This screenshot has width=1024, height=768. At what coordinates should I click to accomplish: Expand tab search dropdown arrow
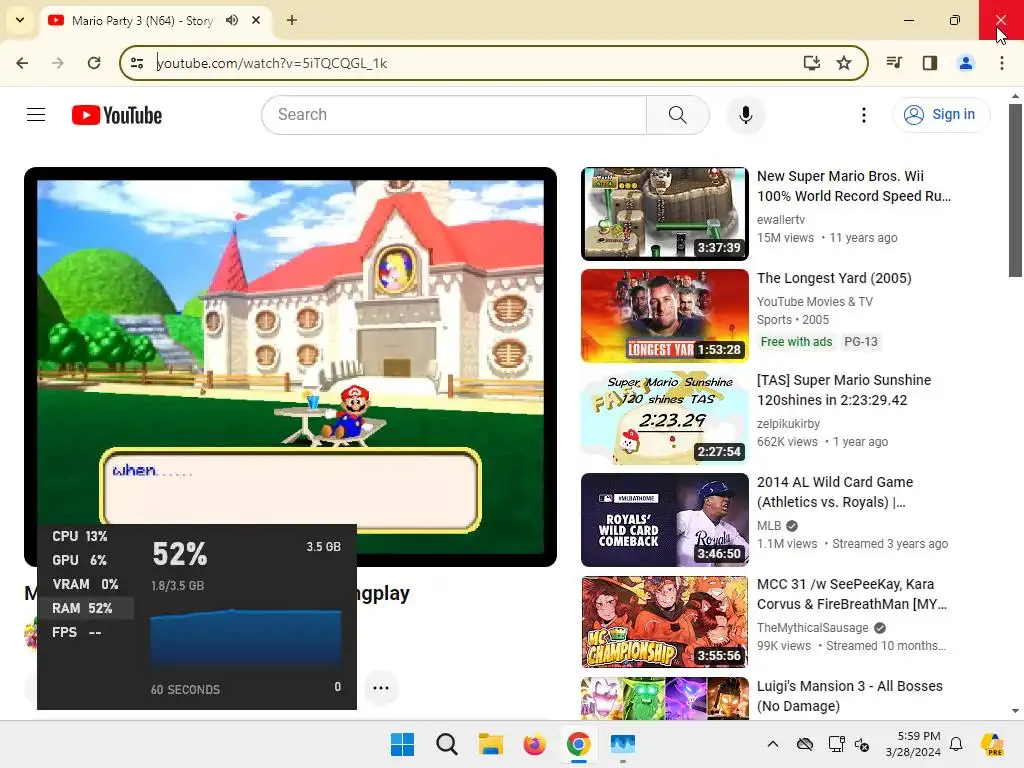tap(20, 20)
